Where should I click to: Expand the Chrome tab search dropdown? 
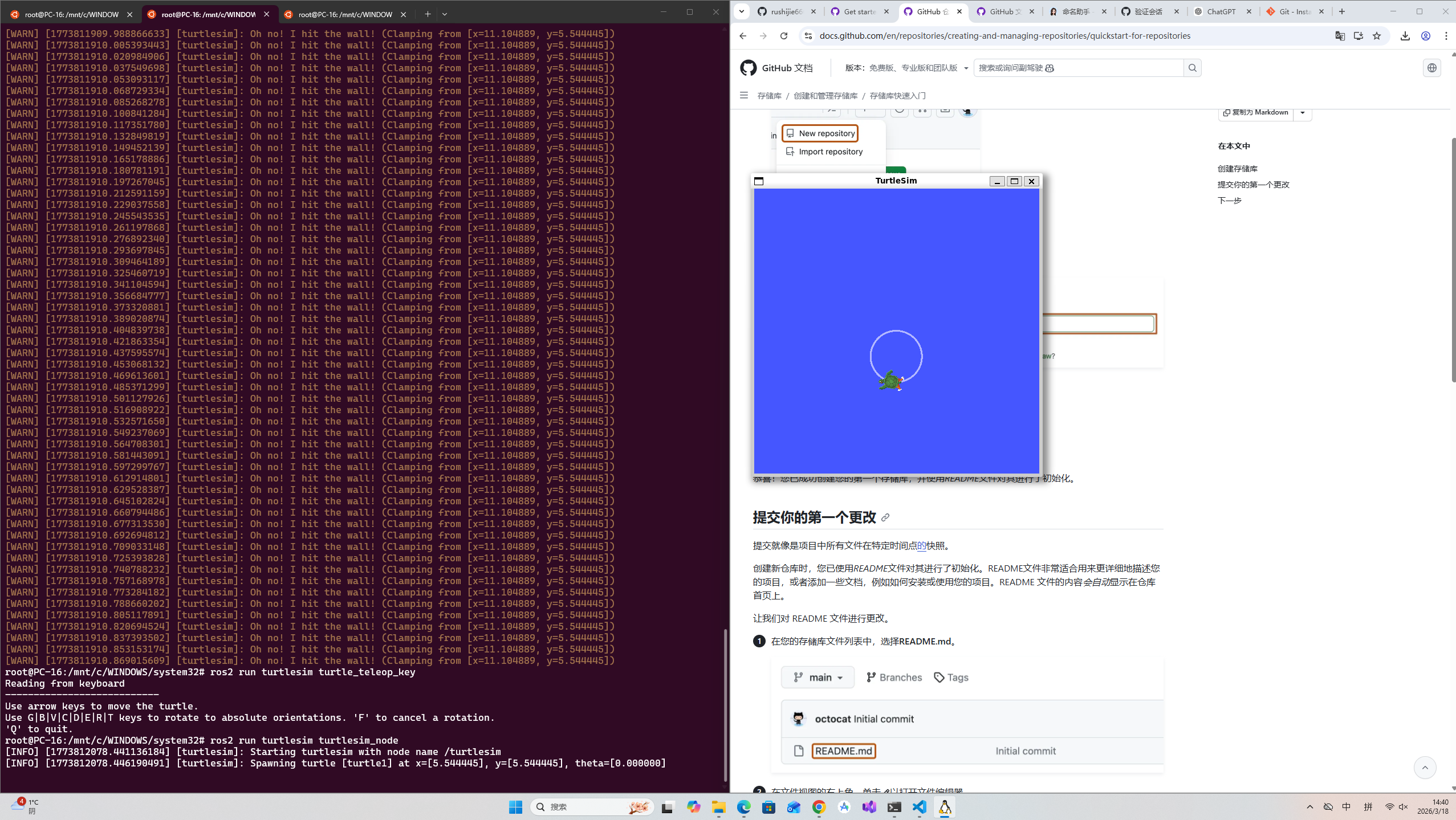[x=741, y=11]
